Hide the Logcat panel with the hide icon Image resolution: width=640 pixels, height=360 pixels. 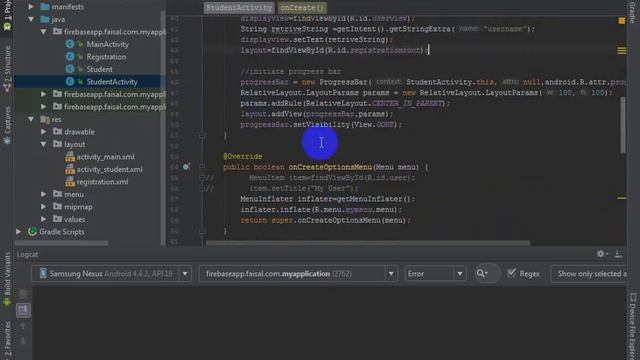(x=618, y=254)
